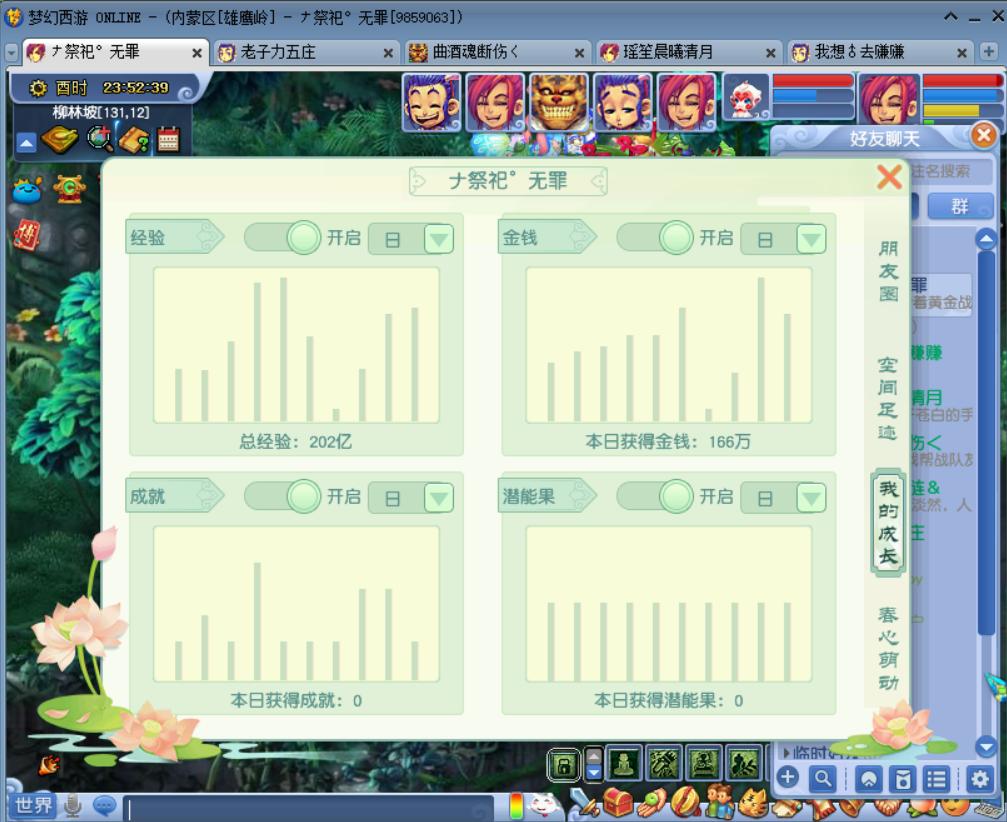This screenshot has height=822, width=1007.
Task: Click the white fox emoticon icon
Action: click(x=544, y=805)
